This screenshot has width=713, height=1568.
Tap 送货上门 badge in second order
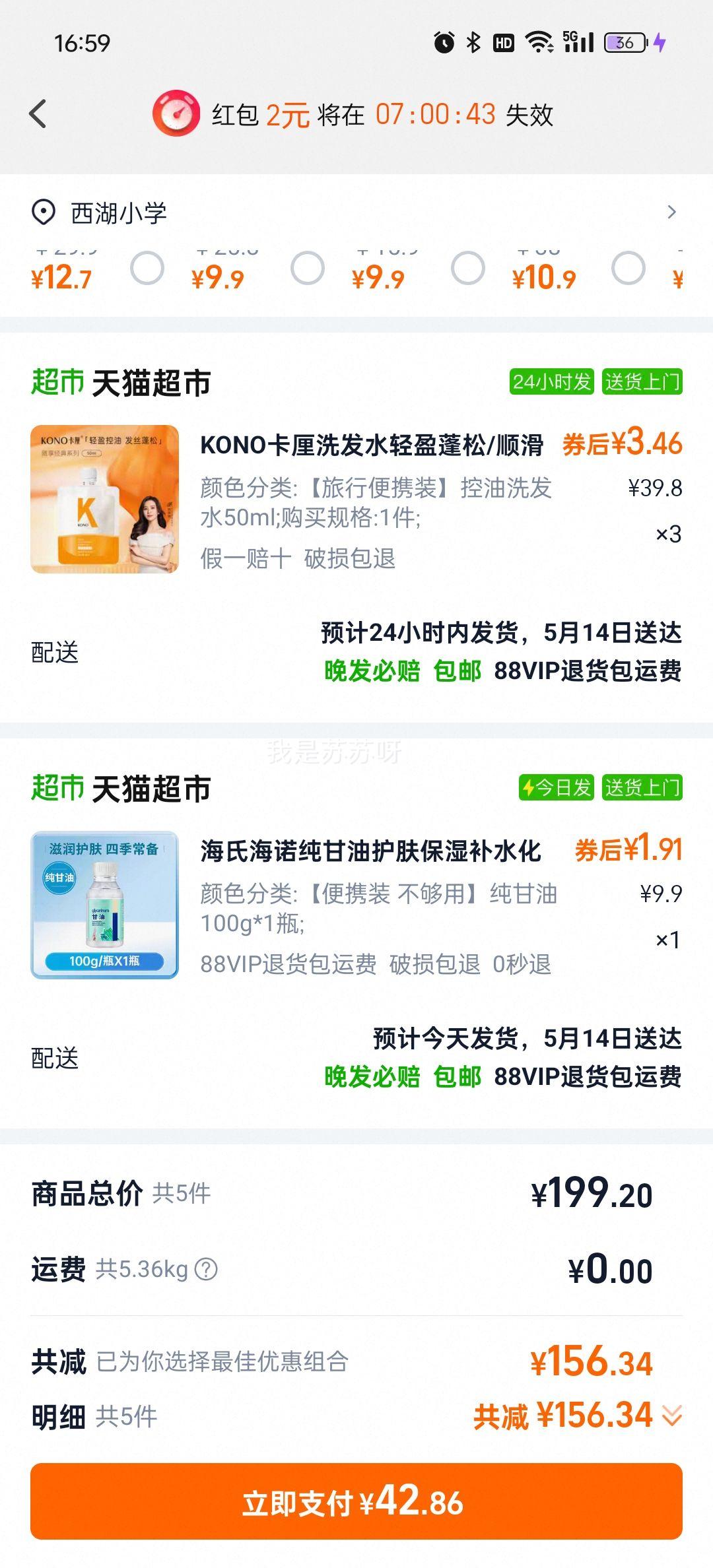(642, 787)
